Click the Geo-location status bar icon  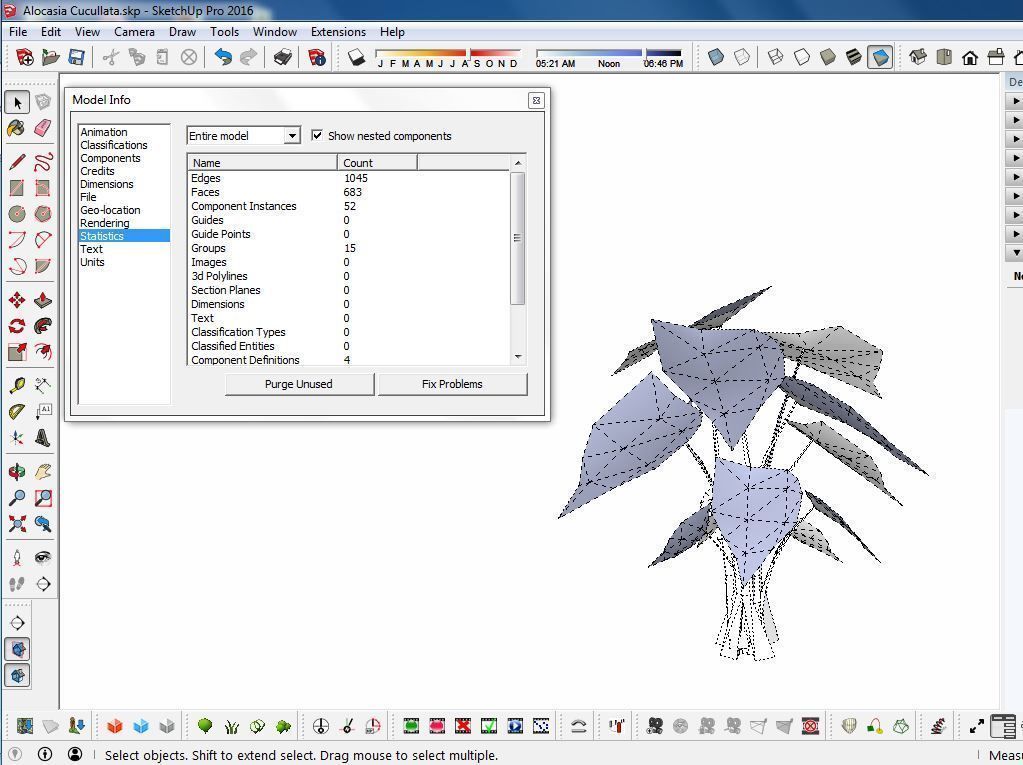coord(14,754)
